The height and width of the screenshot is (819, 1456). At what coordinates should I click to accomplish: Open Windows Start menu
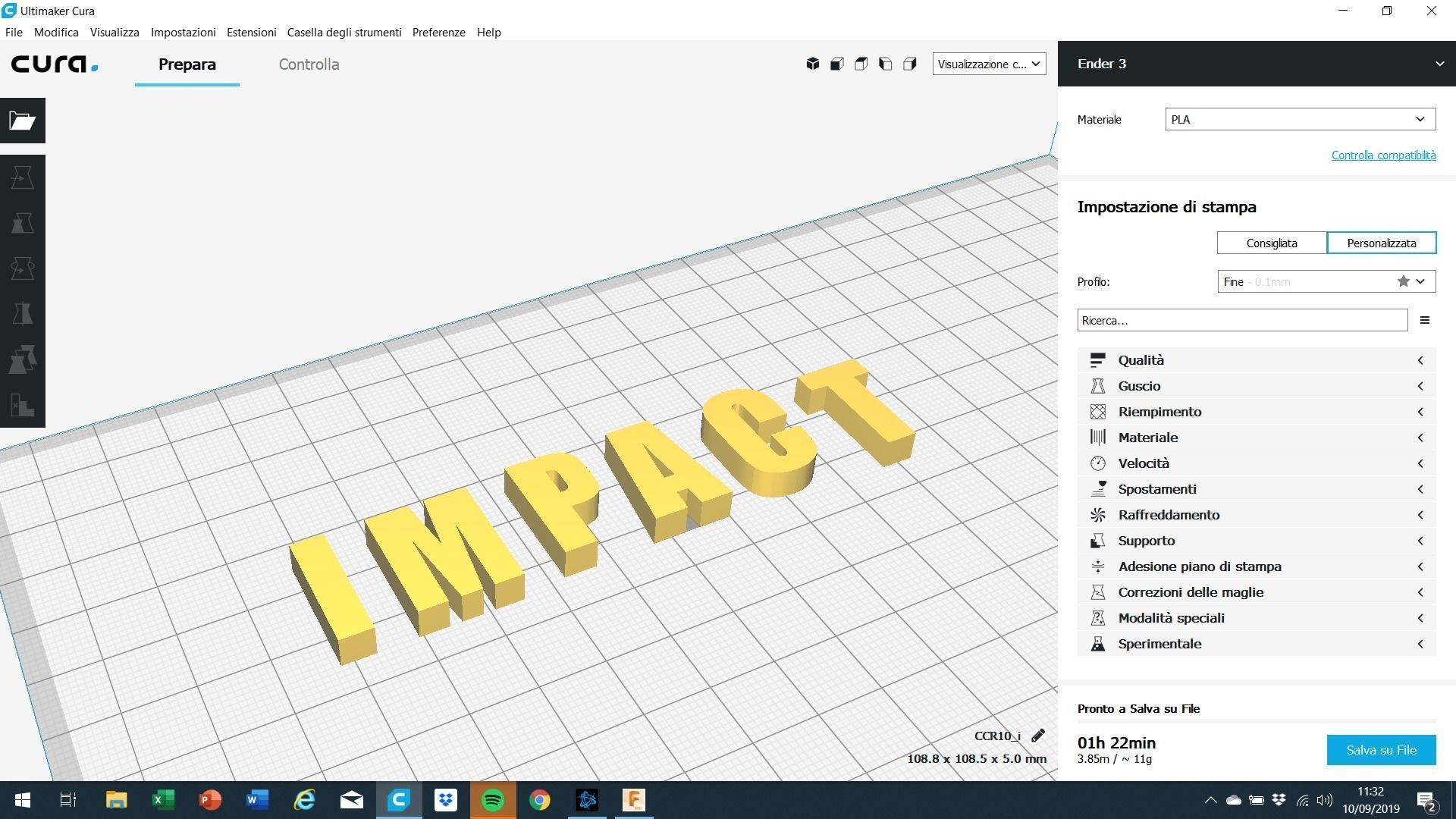click(23, 800)
